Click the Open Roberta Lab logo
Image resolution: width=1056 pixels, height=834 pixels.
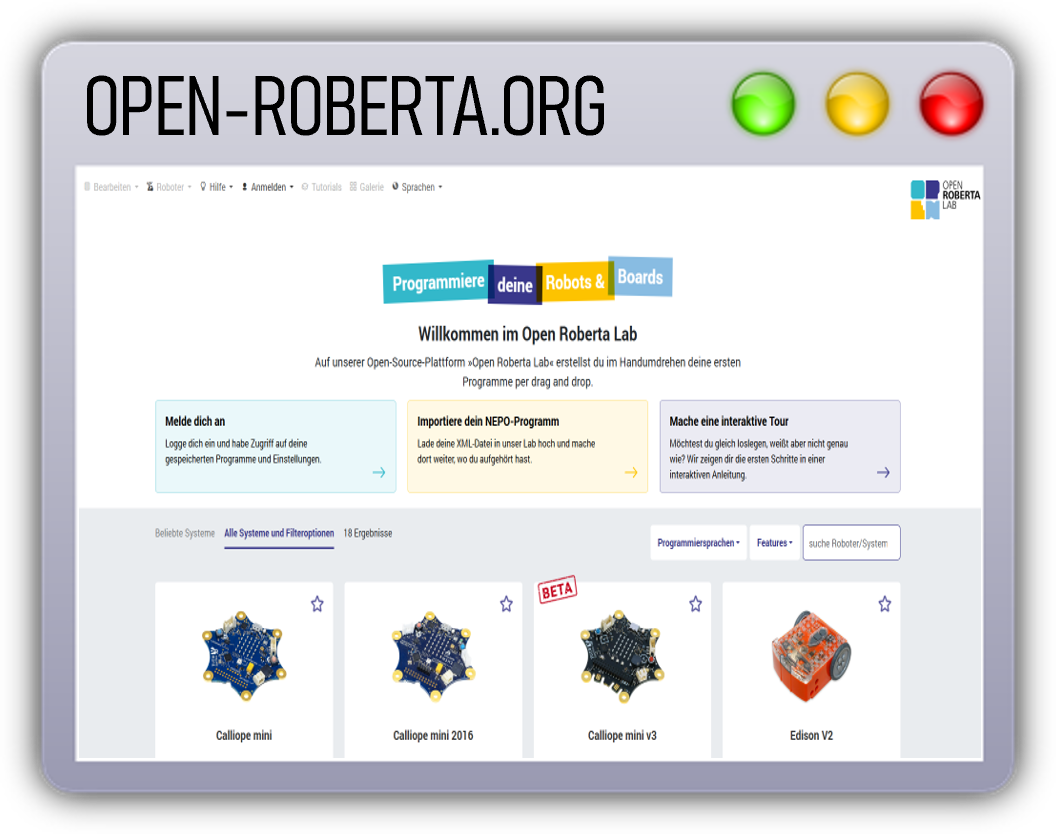pos(944,199)
